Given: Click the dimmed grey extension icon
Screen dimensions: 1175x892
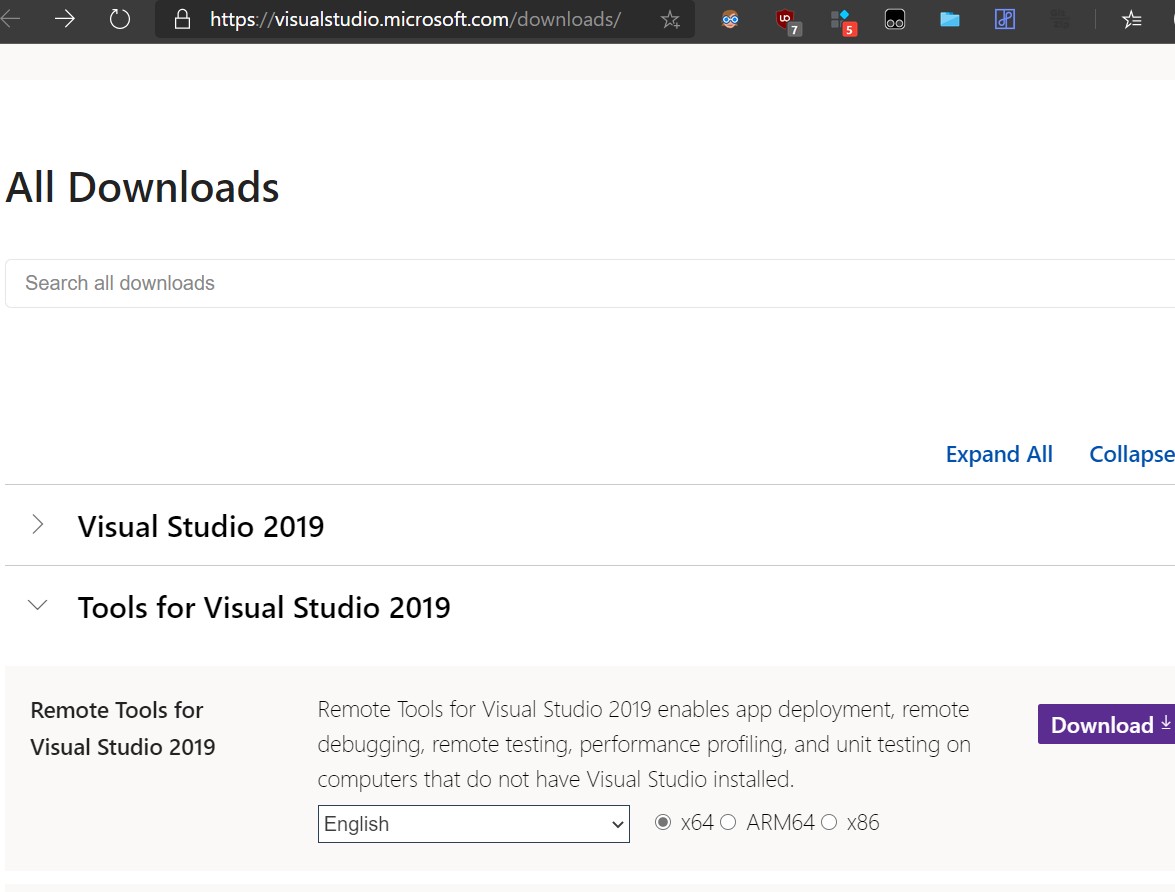Looking at the screenshot, I should (x=1059, y=19).
